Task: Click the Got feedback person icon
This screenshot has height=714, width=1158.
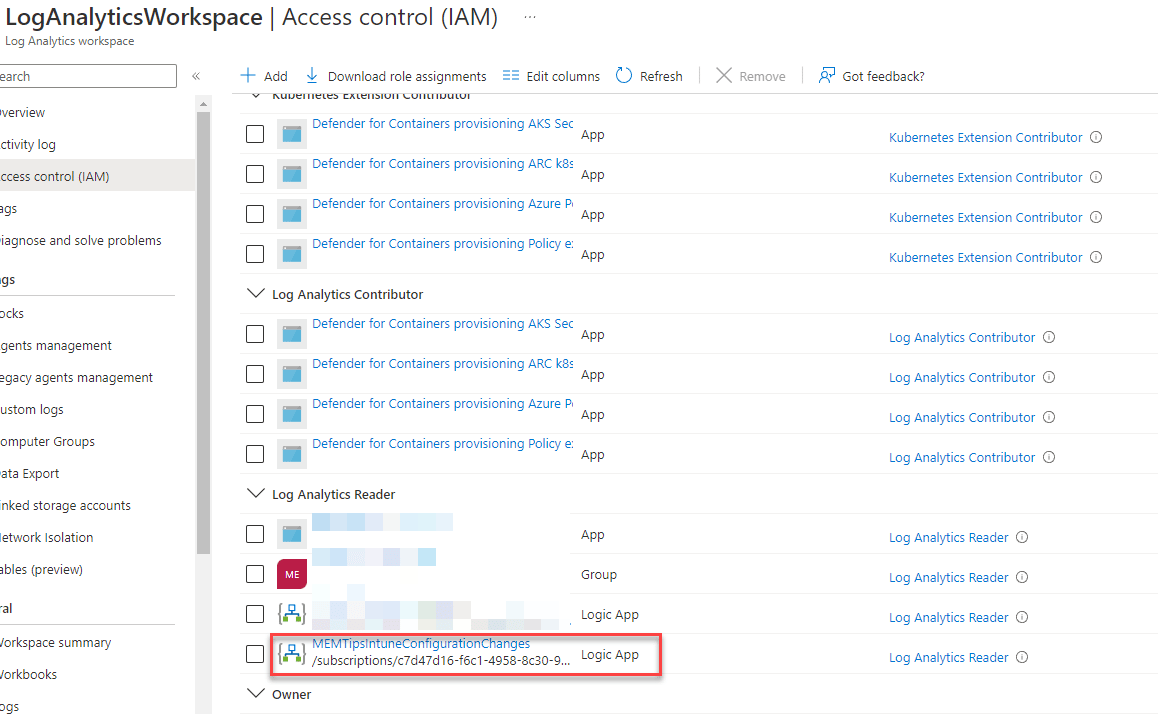Action: (826, 75)
